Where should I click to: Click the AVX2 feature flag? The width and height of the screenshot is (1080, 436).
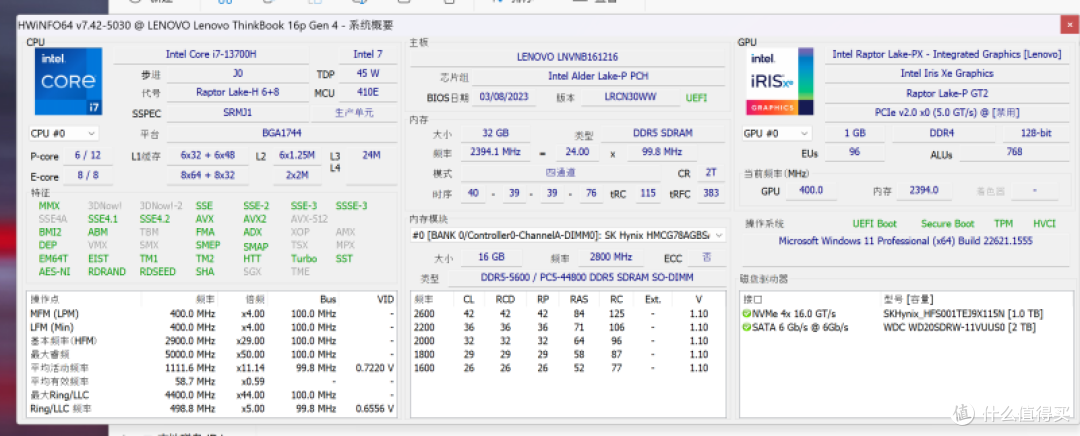[254, 219]
